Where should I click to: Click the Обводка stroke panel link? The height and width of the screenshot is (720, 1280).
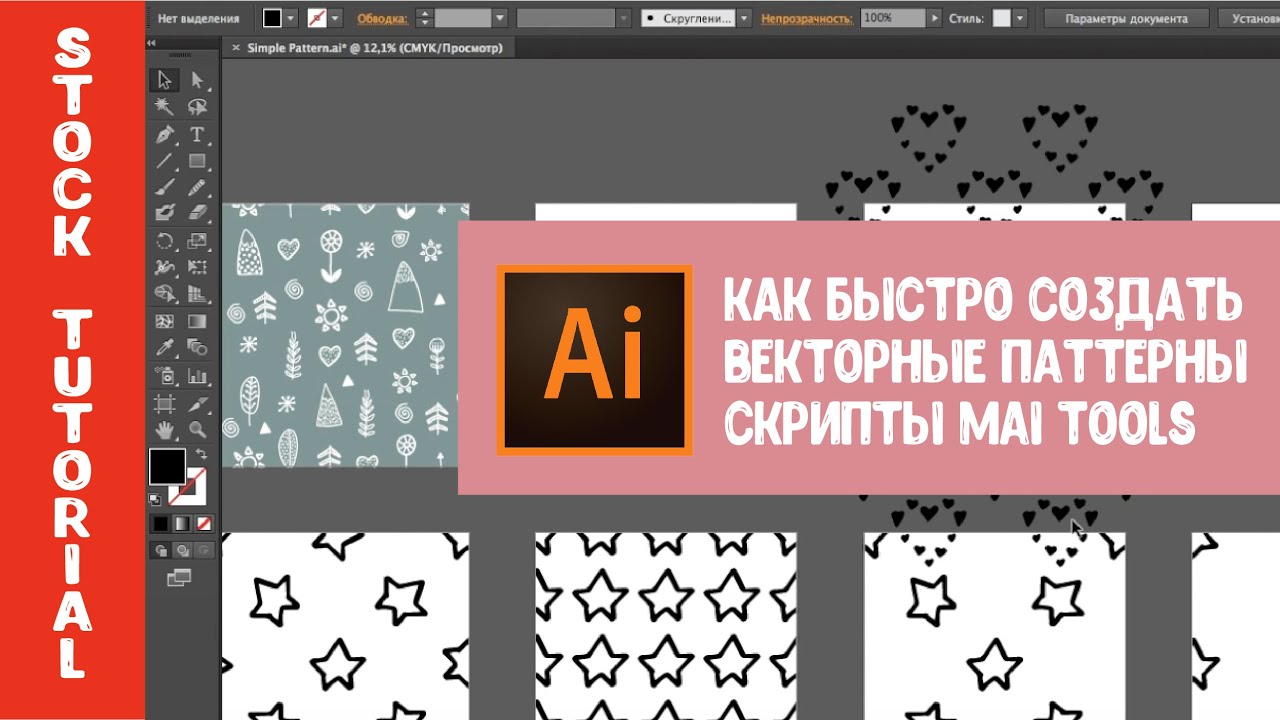382,18
